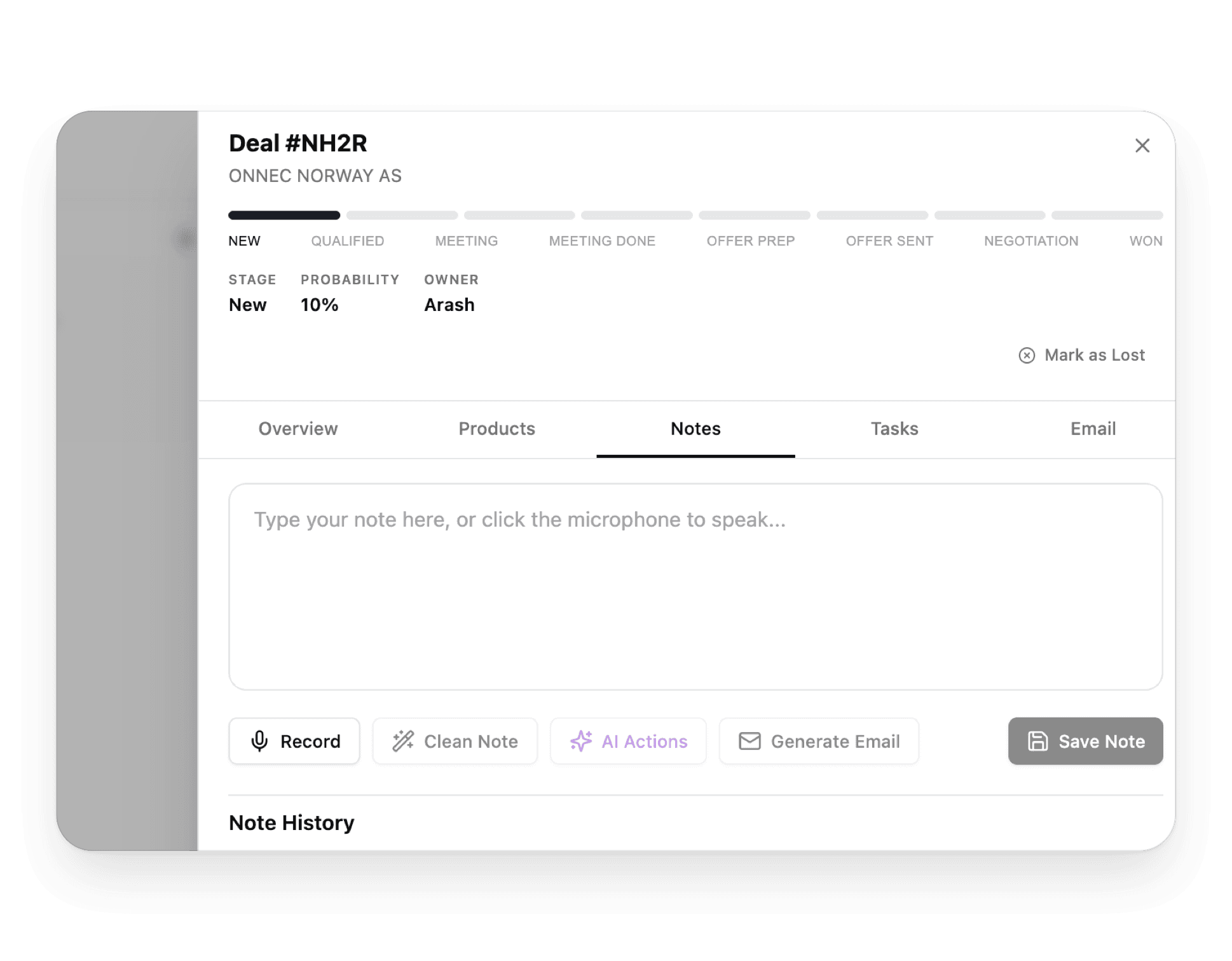Start recording with the Record button label

(310, 742)
